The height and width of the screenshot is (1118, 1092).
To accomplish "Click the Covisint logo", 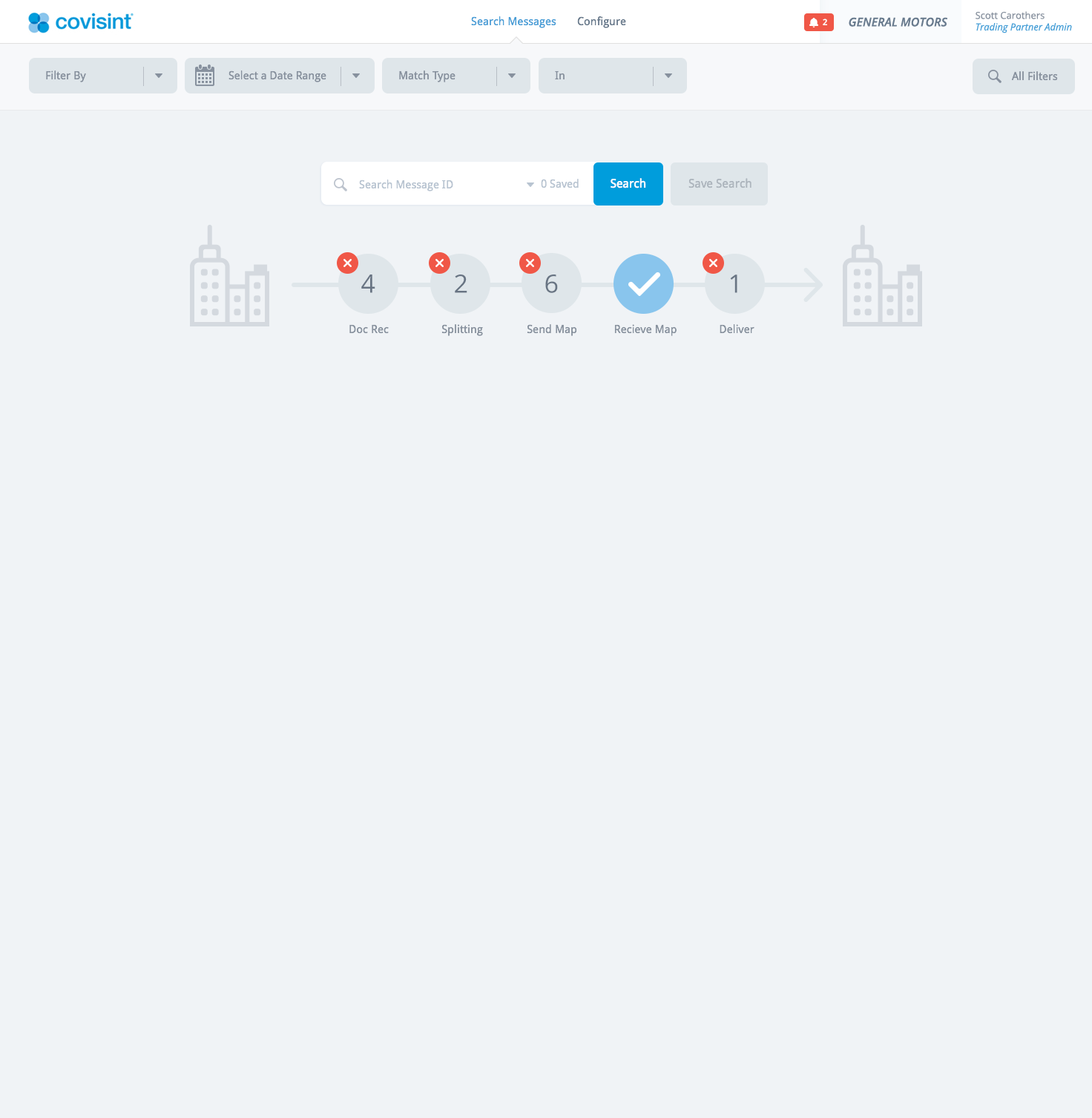I will click(80, 22).
